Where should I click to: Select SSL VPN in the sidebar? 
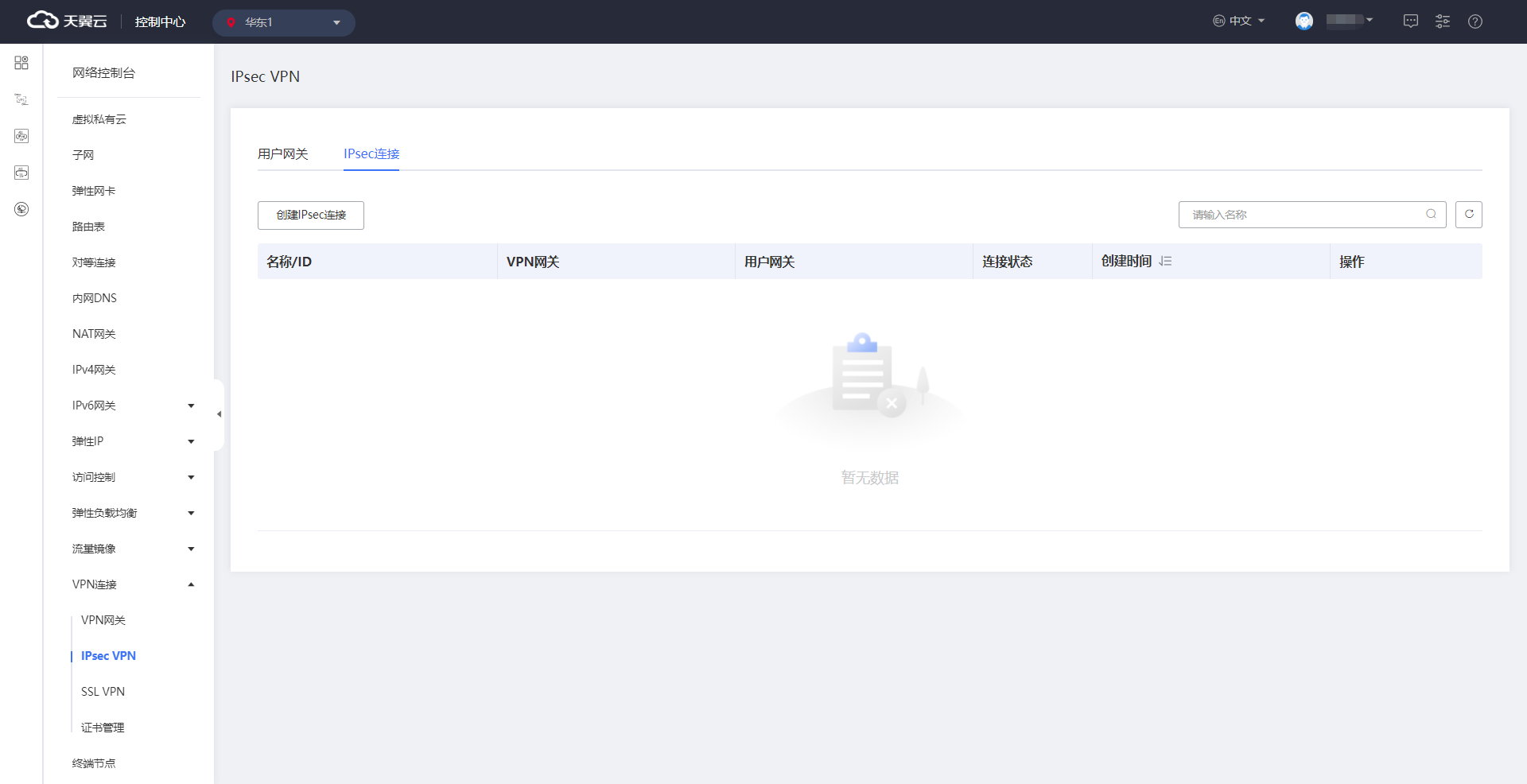coord(103,692)
